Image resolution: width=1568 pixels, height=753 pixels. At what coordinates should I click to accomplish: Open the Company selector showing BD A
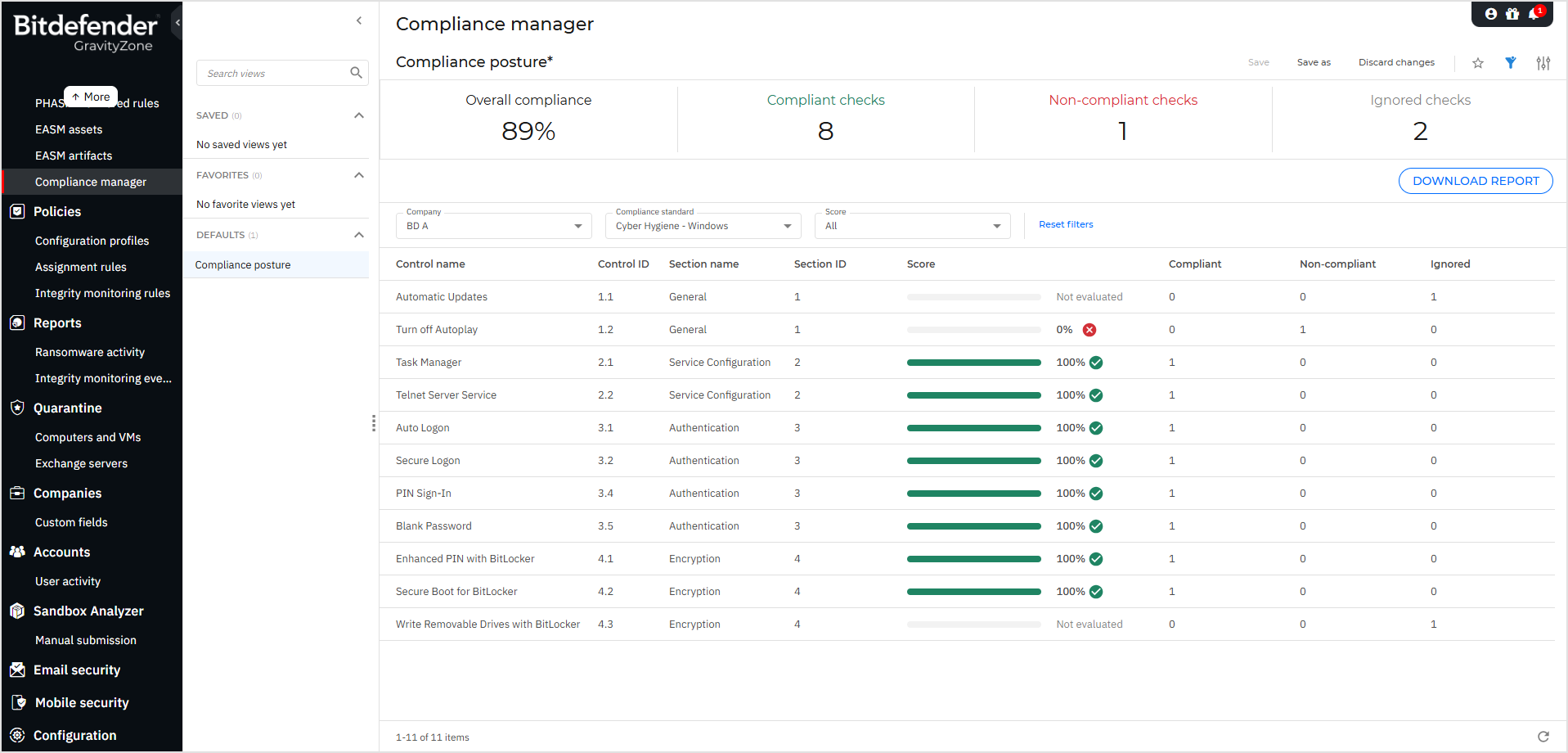[x=492, y=225]
